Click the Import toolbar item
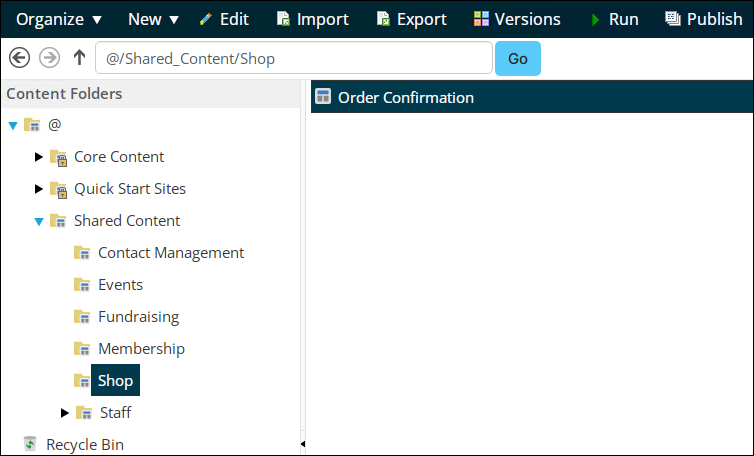 (313, 19)
